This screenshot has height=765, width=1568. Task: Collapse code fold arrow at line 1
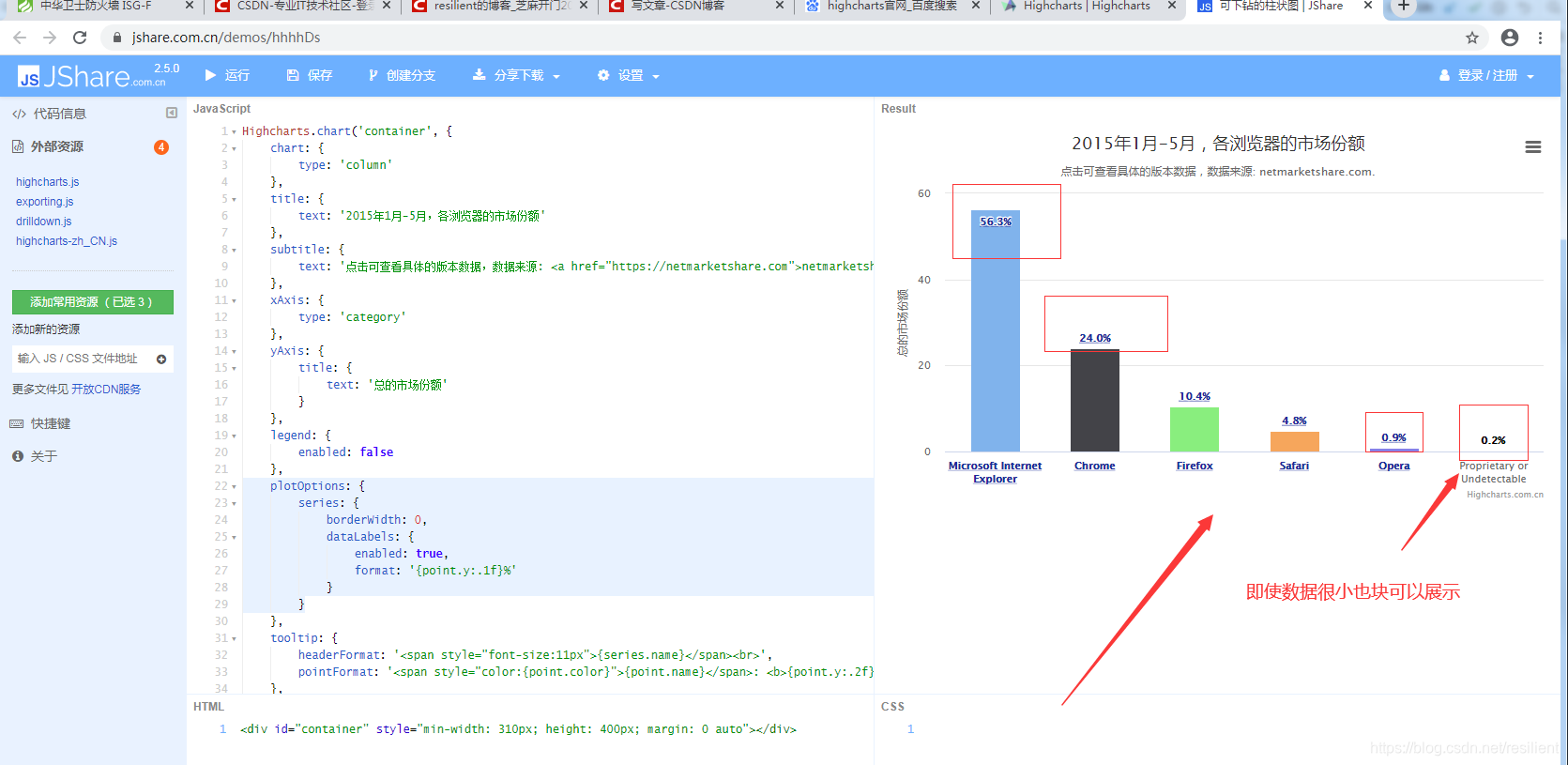click(234, 132)
